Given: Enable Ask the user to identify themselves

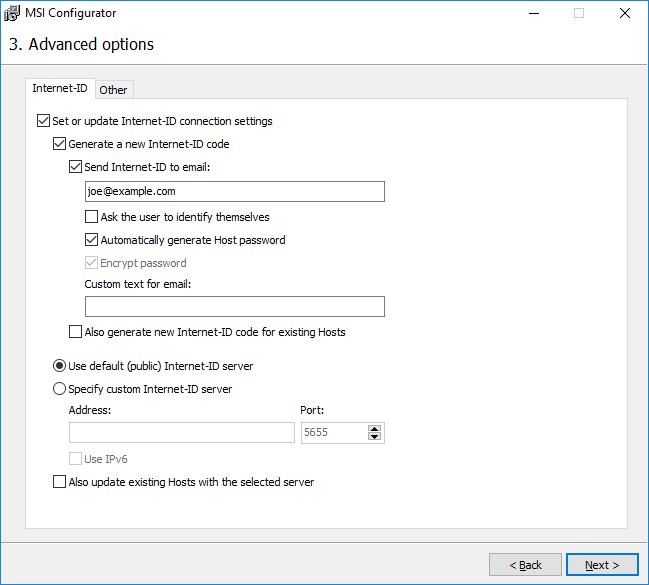Looking at the screenshot, I should [x=92, y=216].
